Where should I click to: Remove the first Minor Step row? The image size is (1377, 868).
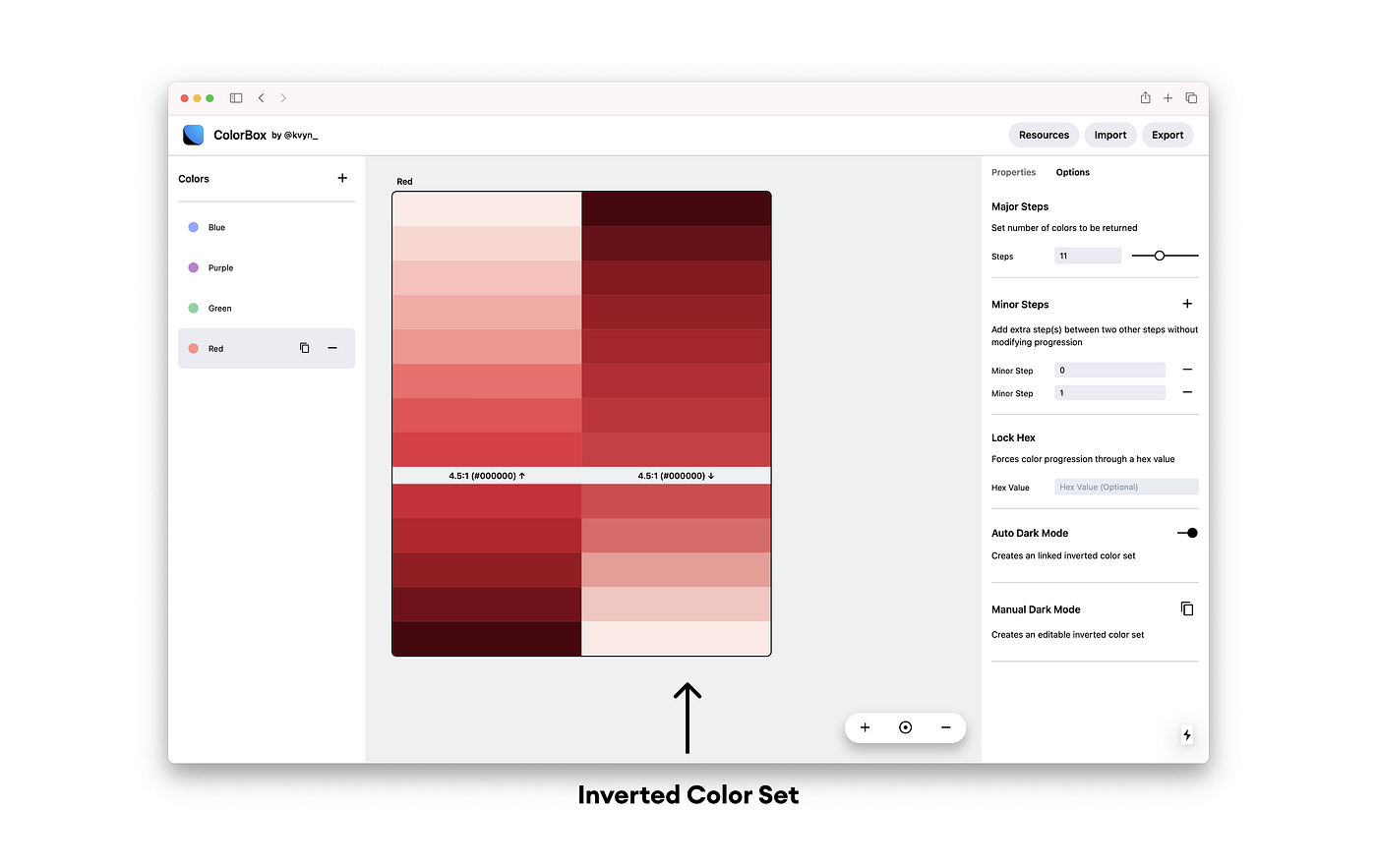(x=1187, y=370)
